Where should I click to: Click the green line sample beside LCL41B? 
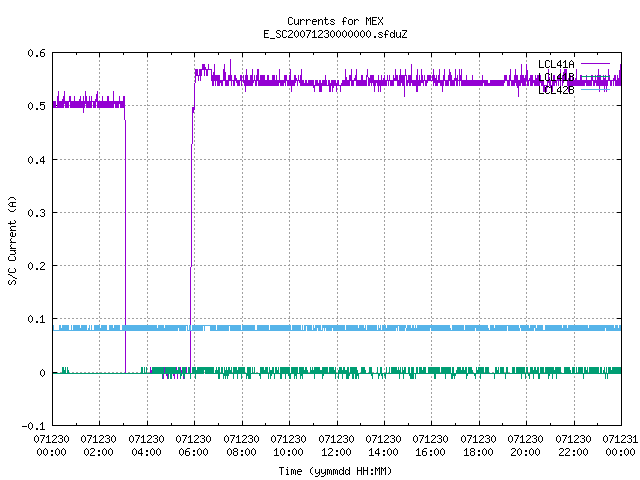595,77
